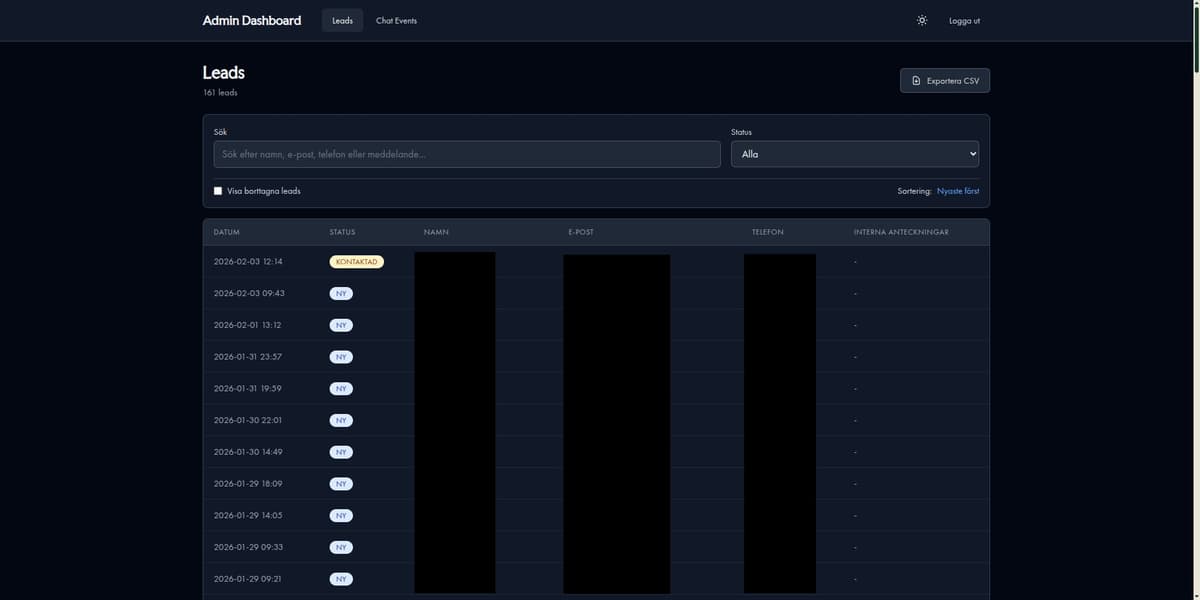
Task: Enable Visa borttagna leads checkbox
Action: (x=218, y=191)
